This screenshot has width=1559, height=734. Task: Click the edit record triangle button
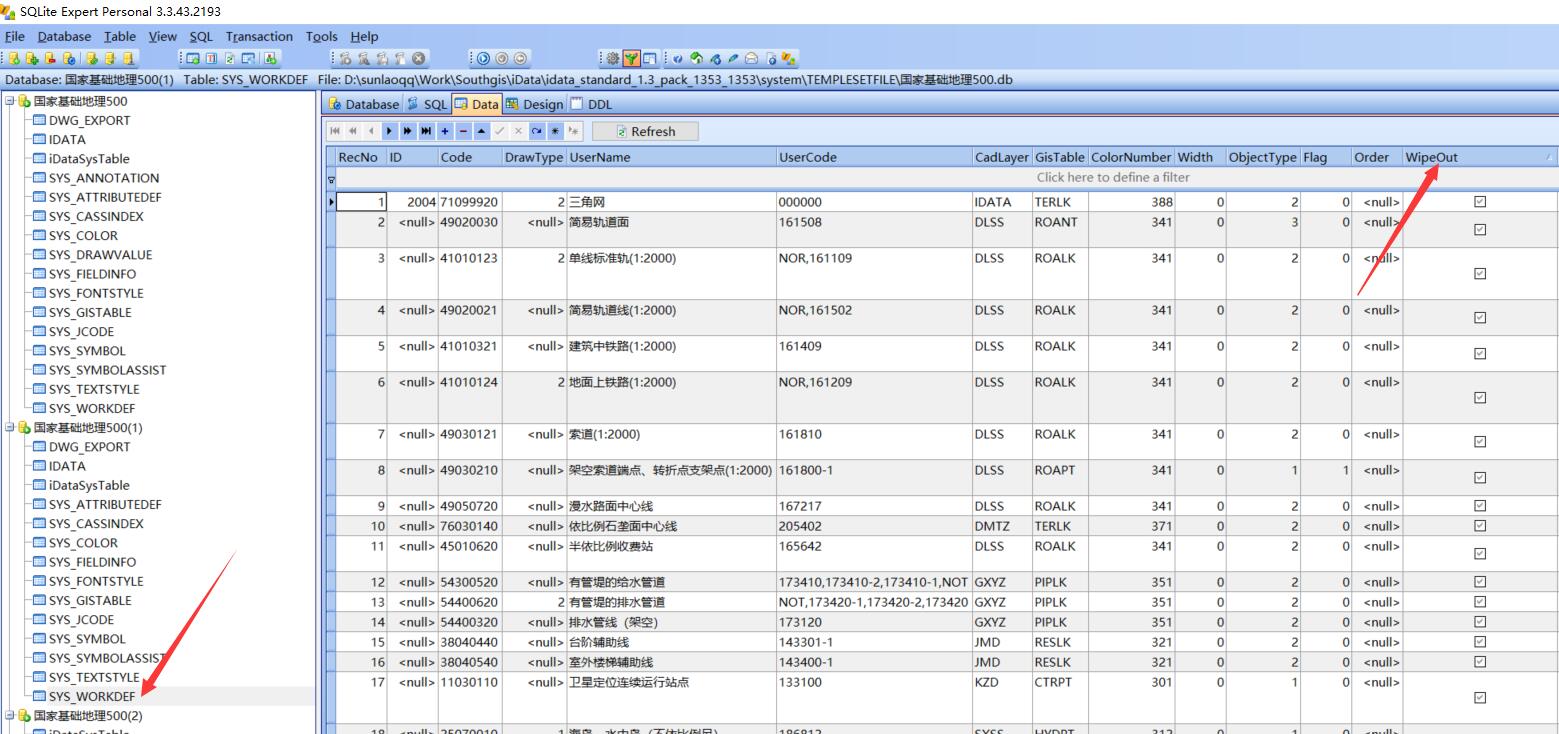(x=481, y=131)
